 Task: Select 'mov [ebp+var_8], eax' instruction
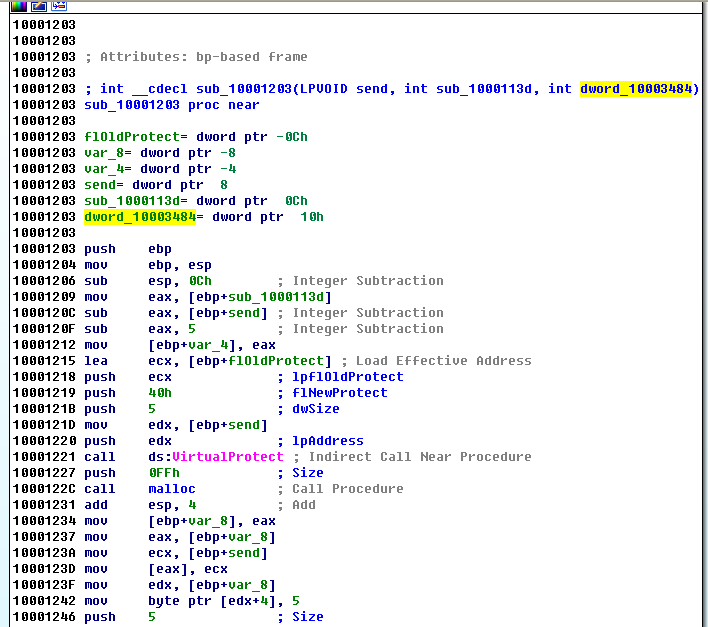pos(180,521)
